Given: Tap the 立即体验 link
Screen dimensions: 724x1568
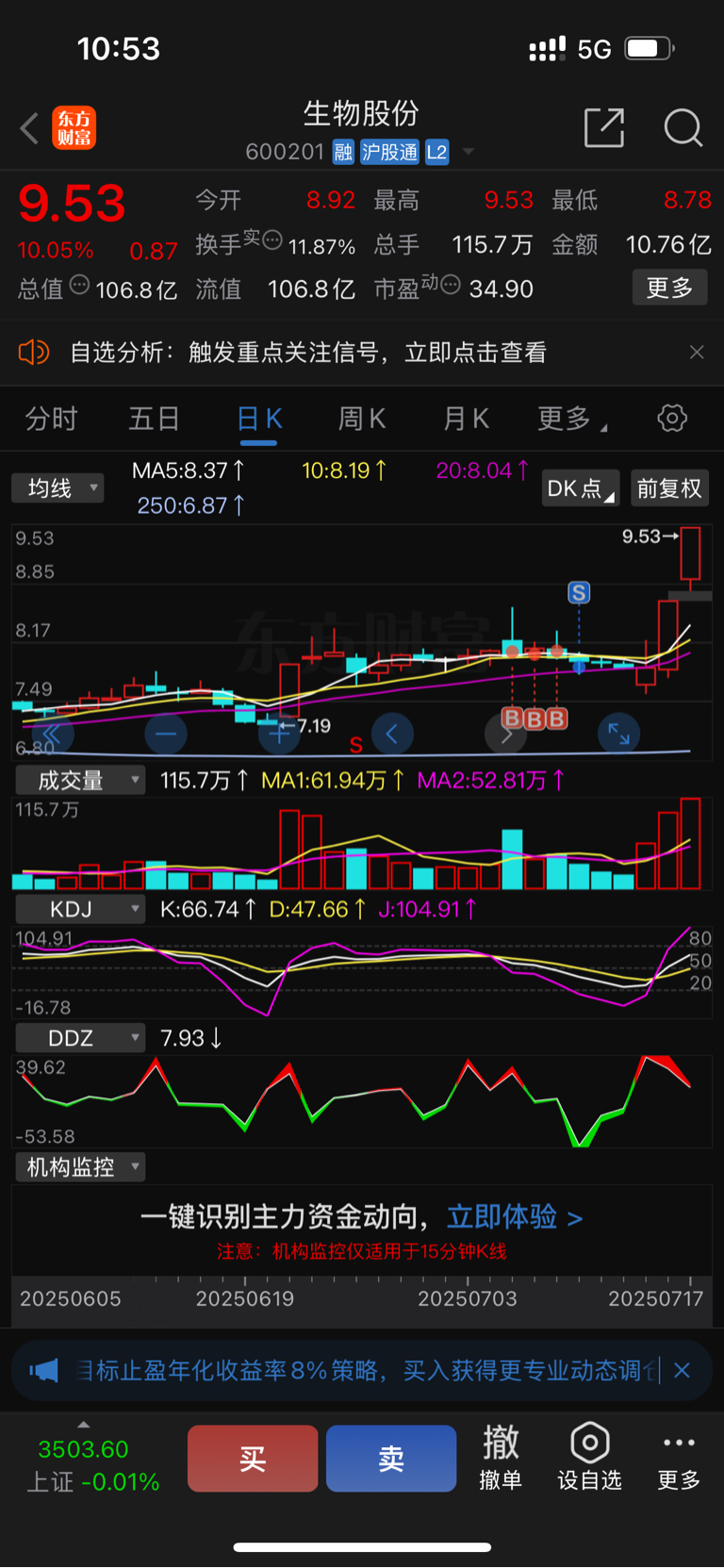Looking at the screenshot, I should tap(515, 1217).
